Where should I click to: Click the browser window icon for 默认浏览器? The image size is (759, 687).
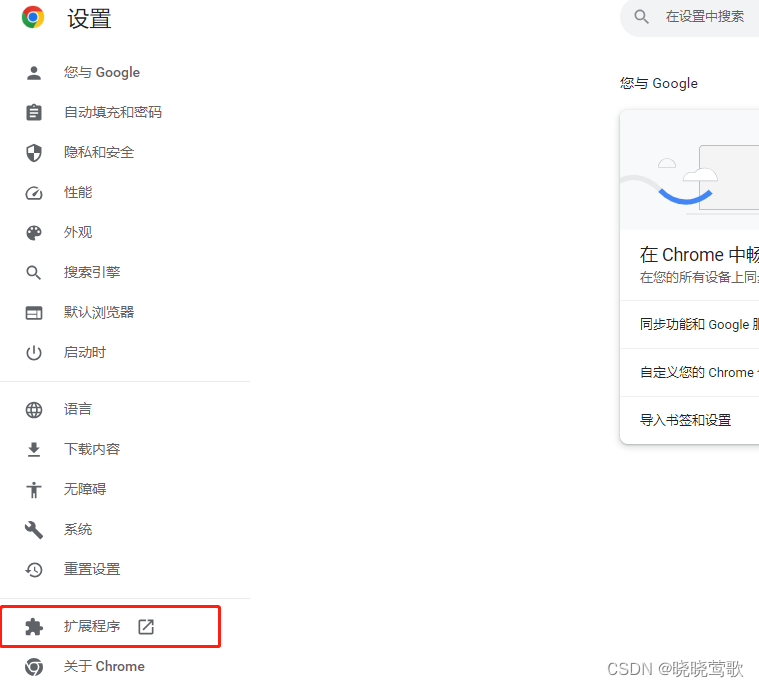[34, 313]
